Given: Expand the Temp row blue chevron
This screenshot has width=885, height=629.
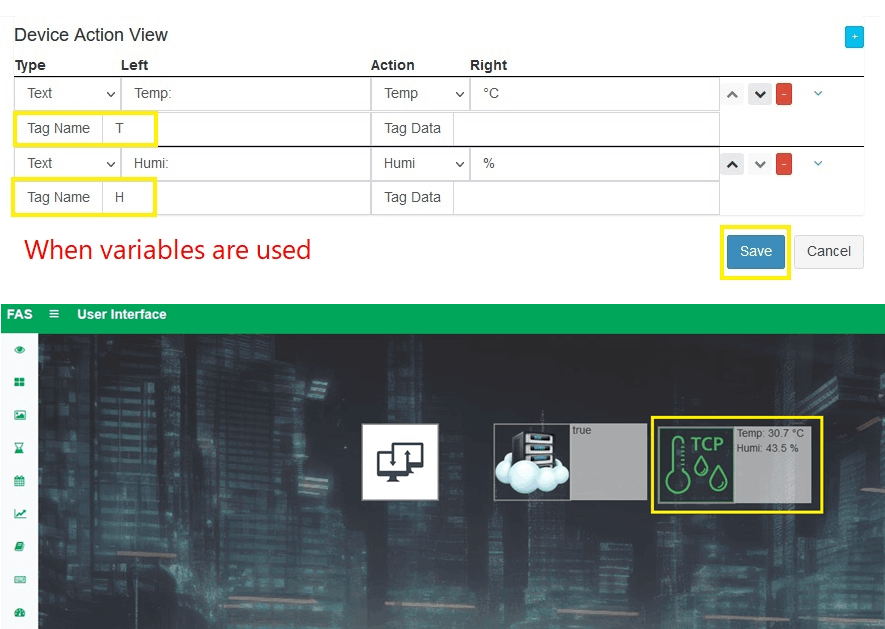Looking at the screenshot, I should click(x=817, y=94).
